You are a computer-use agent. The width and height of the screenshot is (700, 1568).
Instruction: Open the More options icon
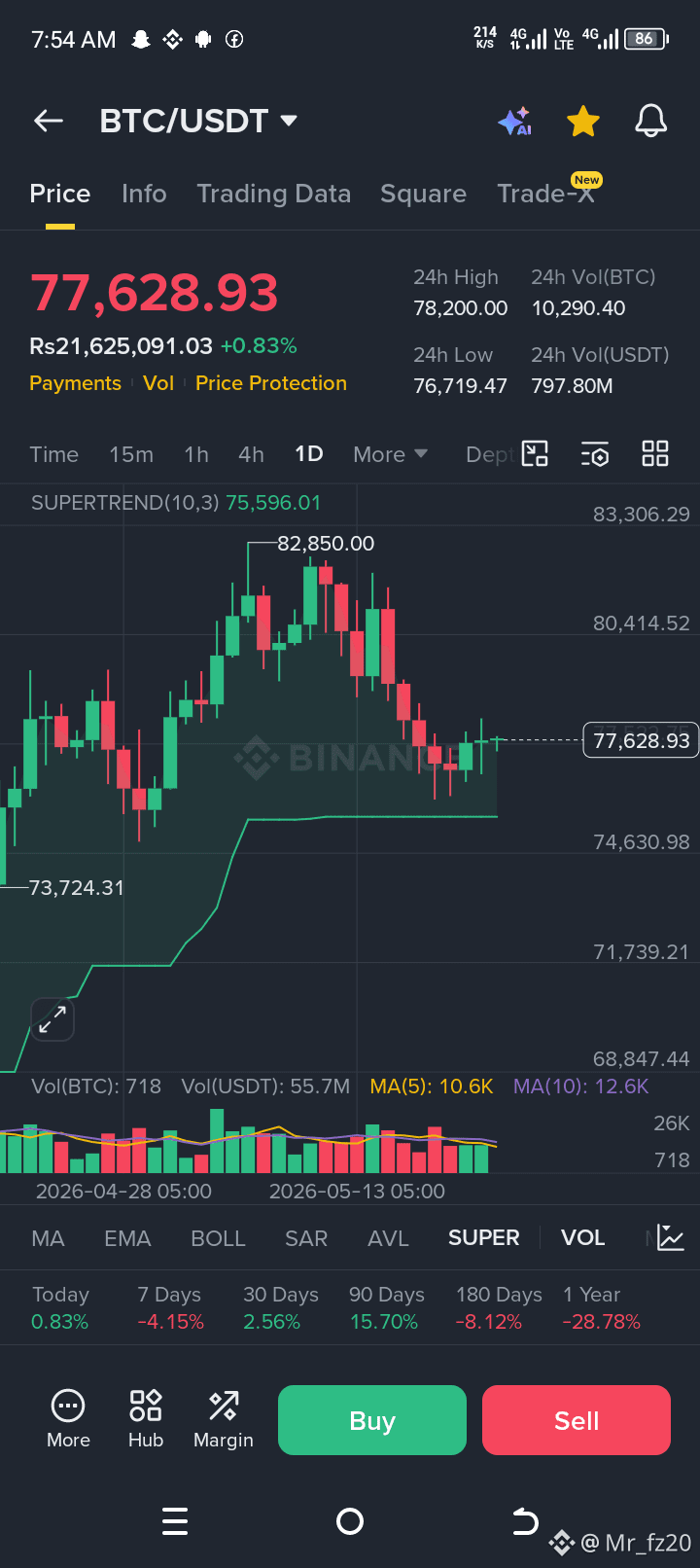click(x=68, y=1420)
